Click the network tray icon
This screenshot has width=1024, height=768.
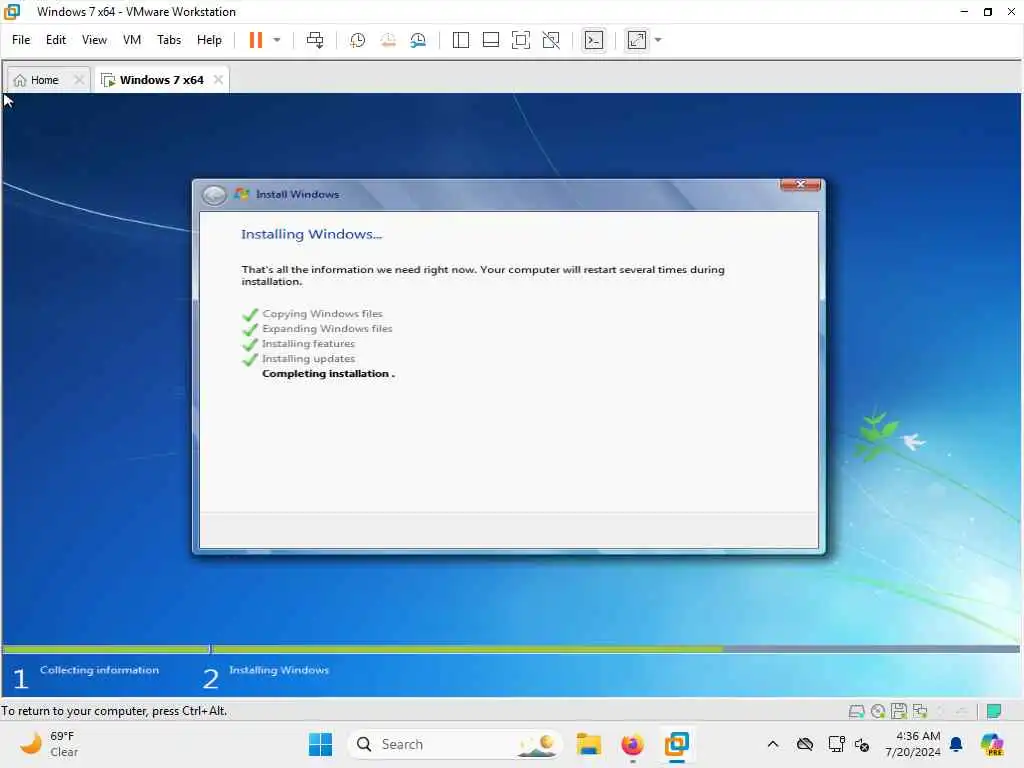[836, 744]
